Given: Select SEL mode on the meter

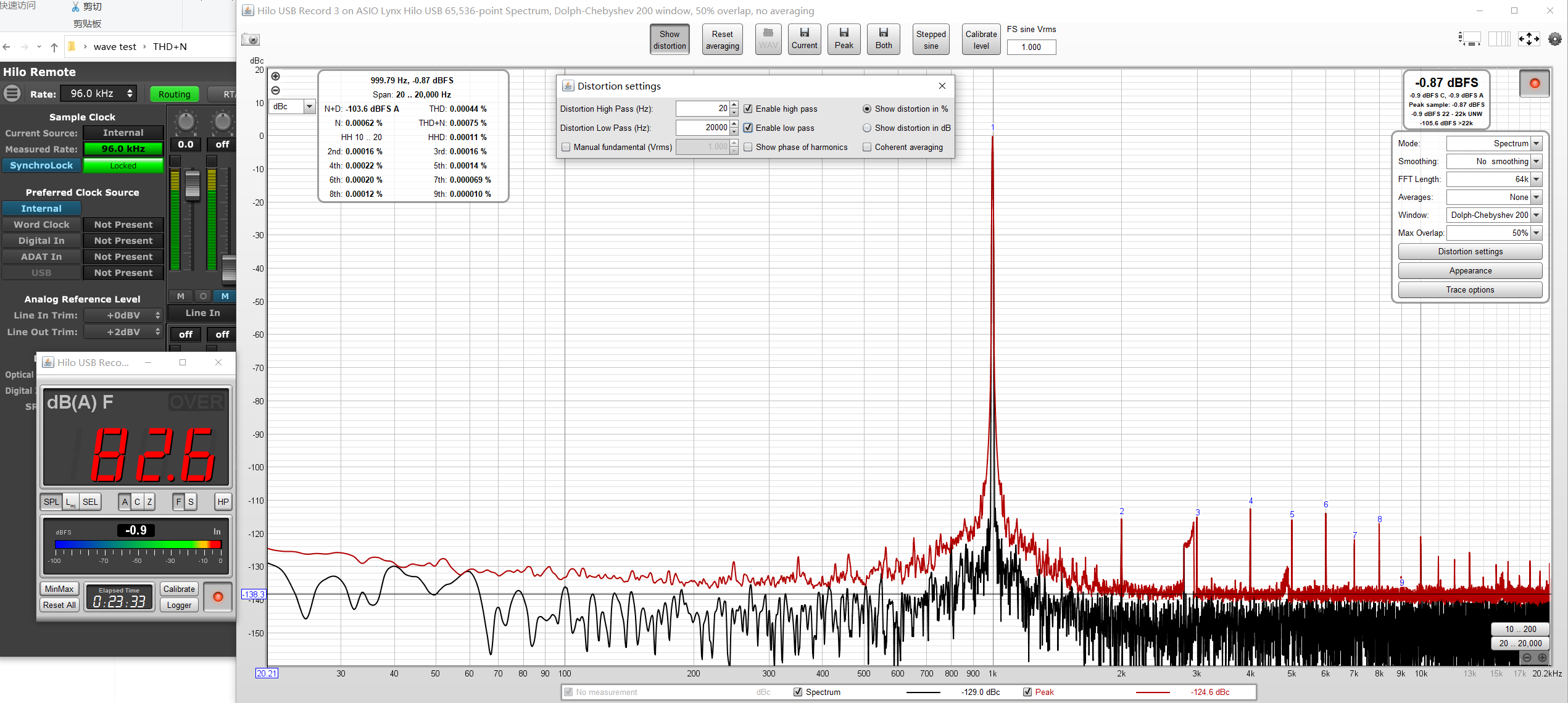Looking at the screenshot, I should (x=90, y=502).
